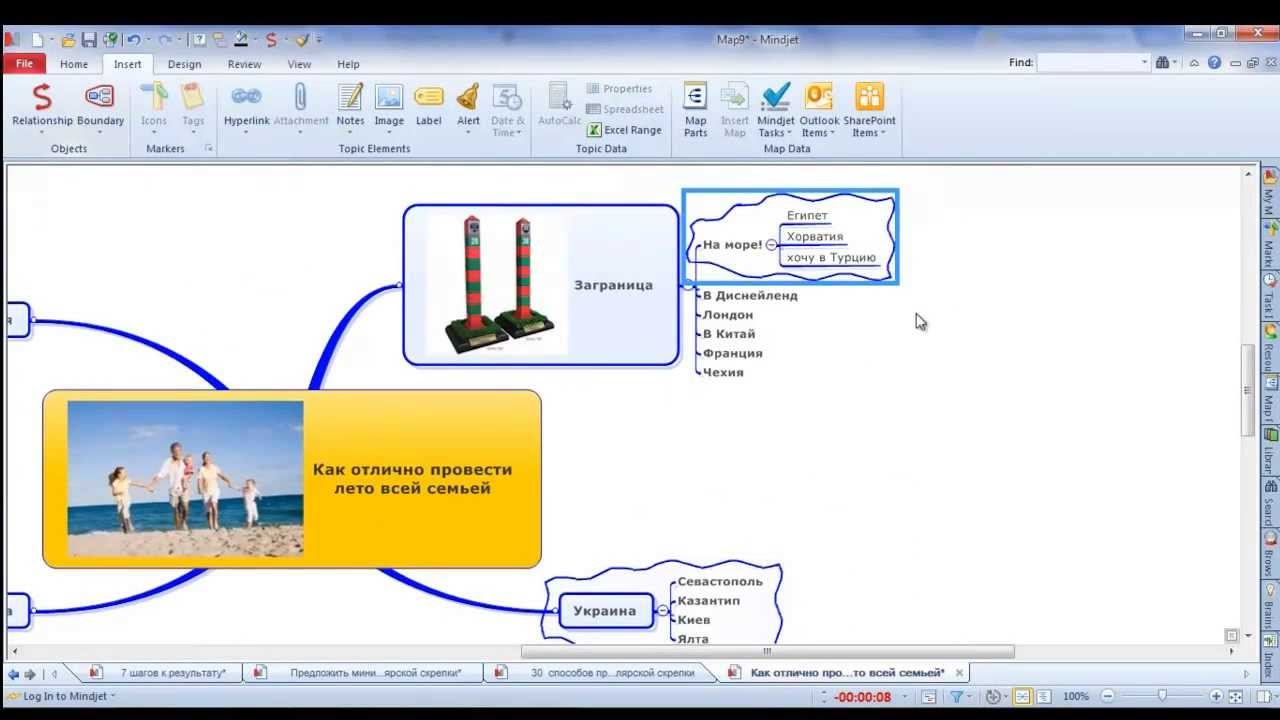This screenshot has width=1280, height=720.
Task: Set an Alert reminder
Action: [468, 108]
